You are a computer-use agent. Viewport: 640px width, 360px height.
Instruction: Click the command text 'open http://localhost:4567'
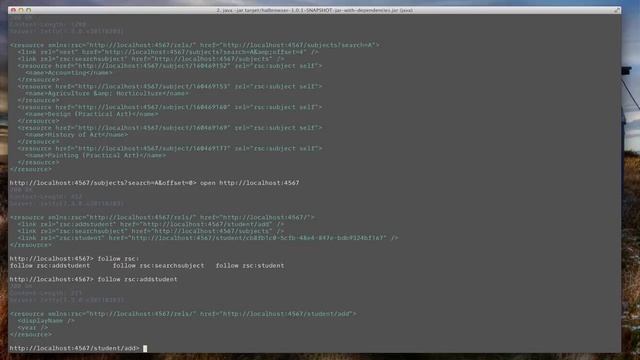click(x=249, y=183)
